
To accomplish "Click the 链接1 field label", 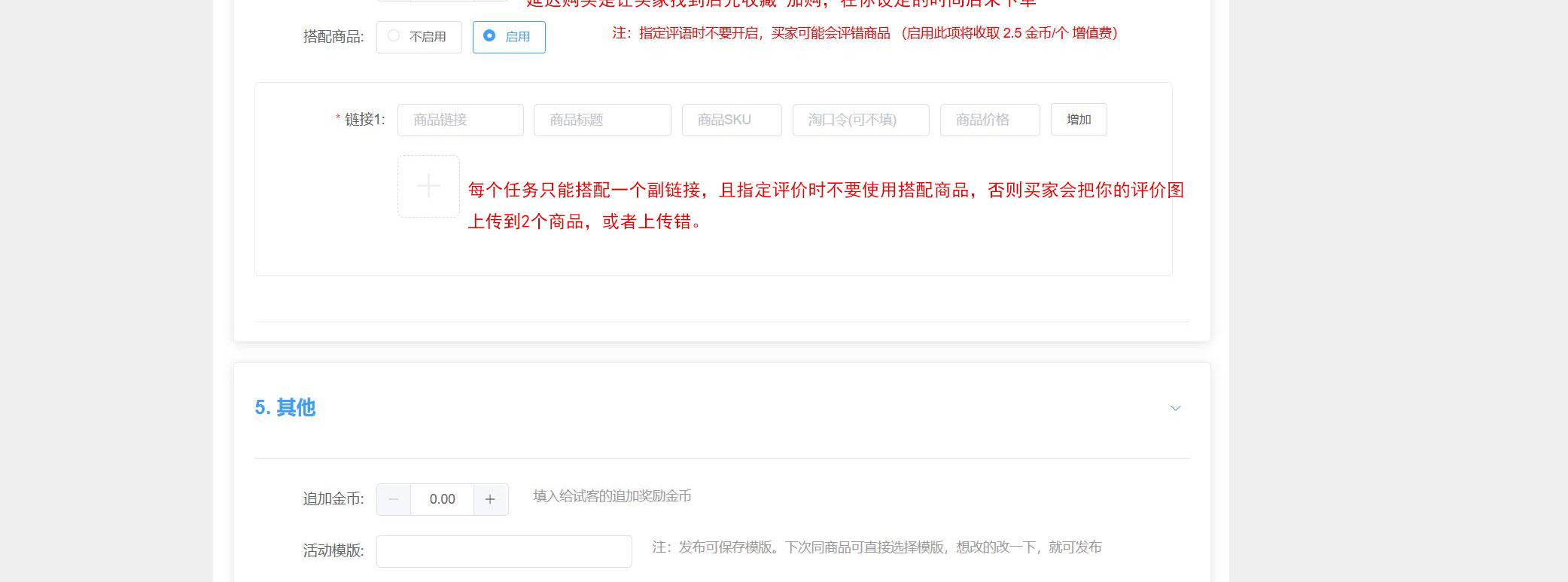I will pyautogui.click(x=364, y=120).
